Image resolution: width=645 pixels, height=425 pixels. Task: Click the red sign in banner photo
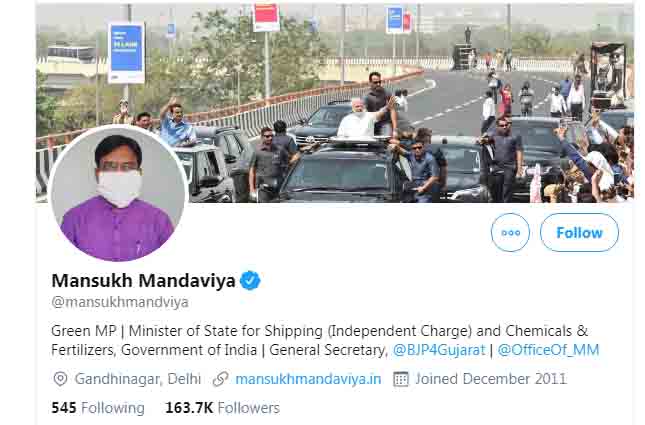[266, 17]
